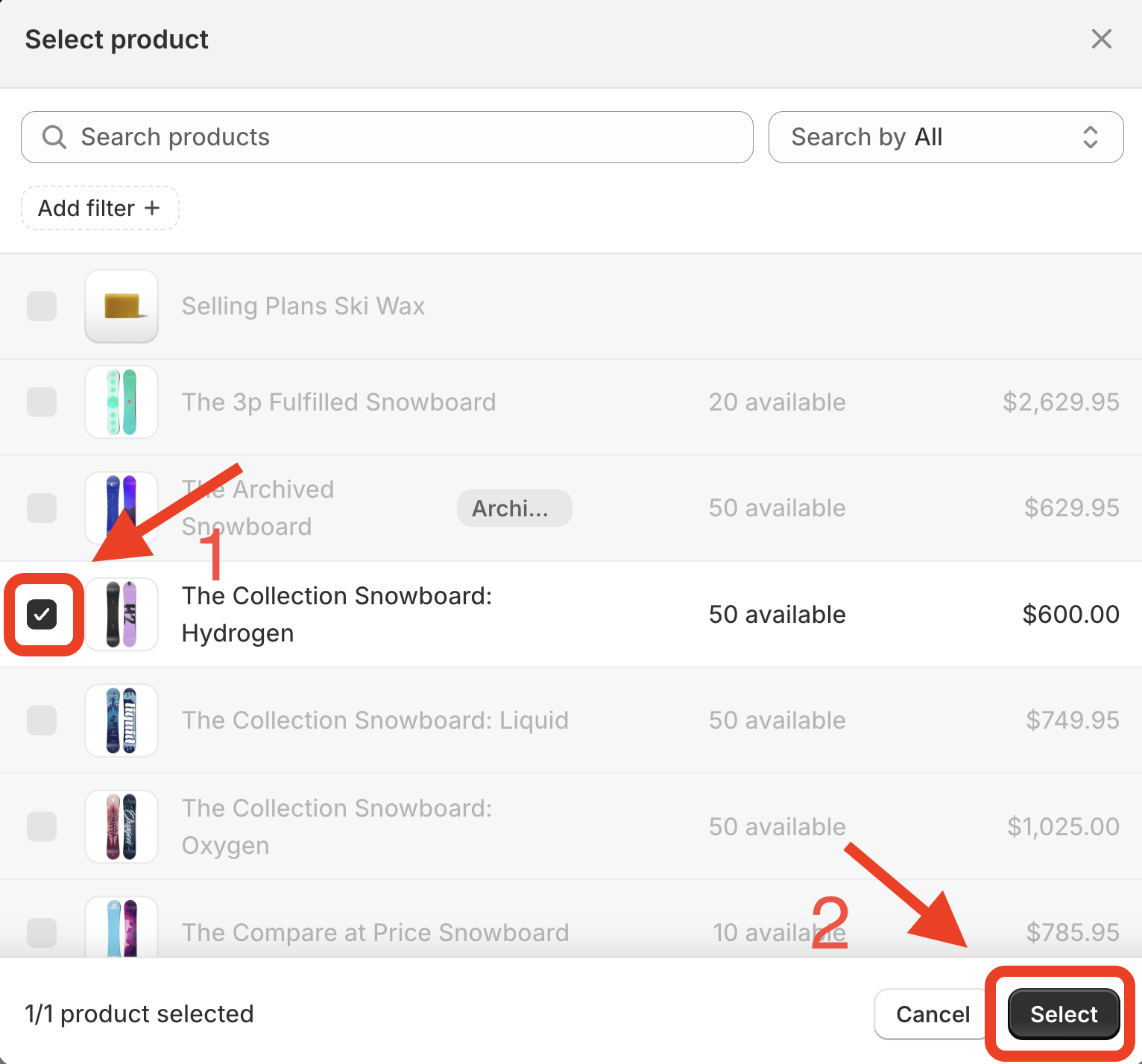This screenshot has height=1064, width=1142.
Task: Click the Cancel button
Action: (x=931, y=1014)
